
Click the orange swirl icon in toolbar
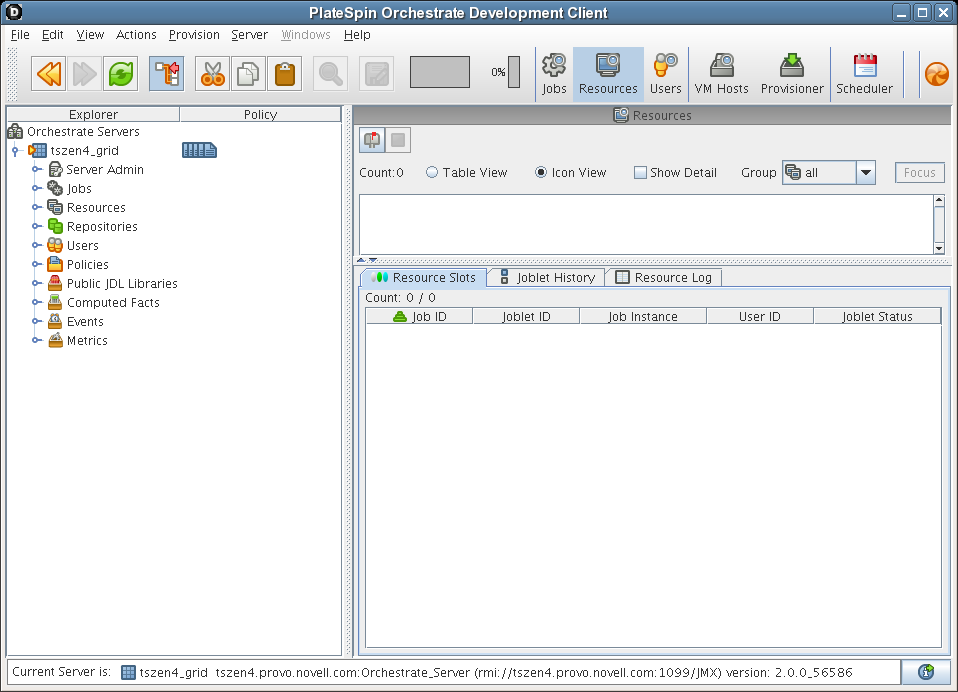[x=937, y=75]
